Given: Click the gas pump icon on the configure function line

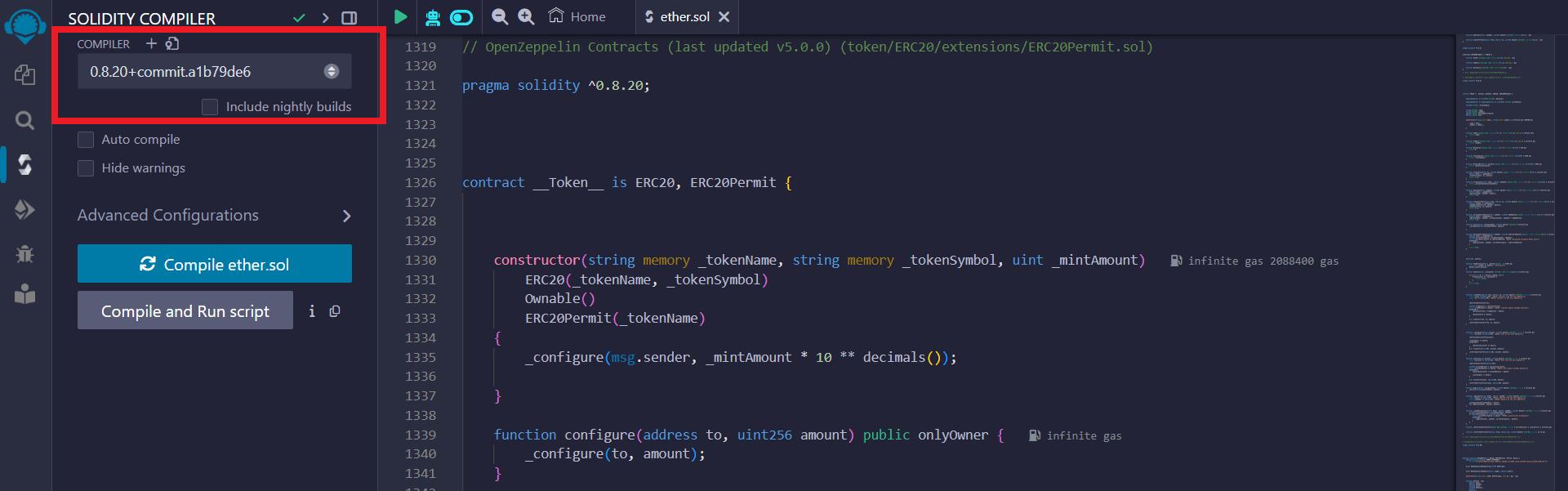Looking at the screenshot, I should point(1035,435).
